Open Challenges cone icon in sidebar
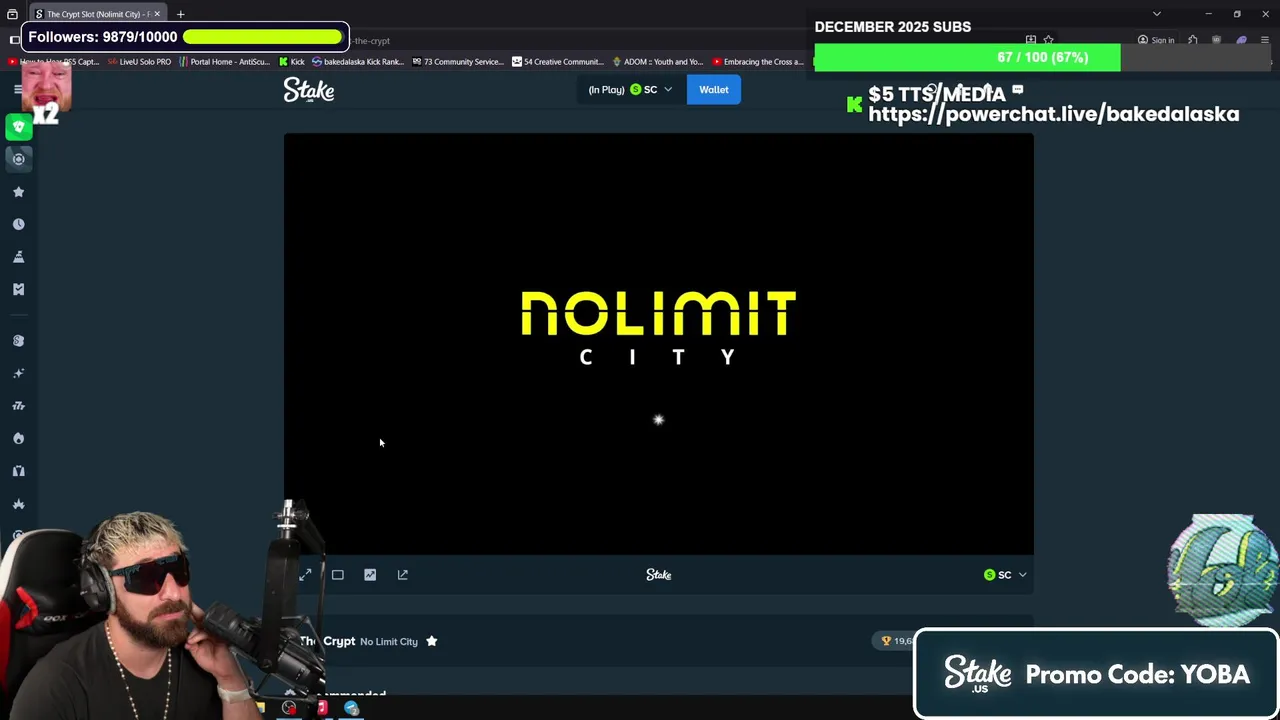The image size is (1280, 720). tap(18, 257)
